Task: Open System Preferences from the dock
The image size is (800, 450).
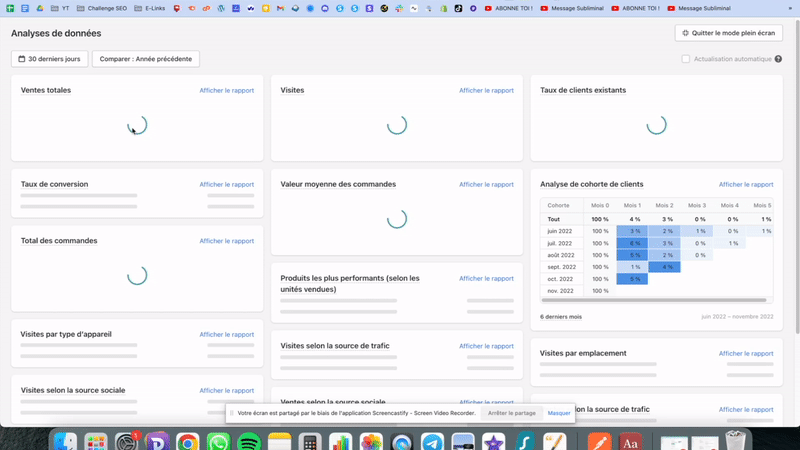Action: [x=126, y=442]
